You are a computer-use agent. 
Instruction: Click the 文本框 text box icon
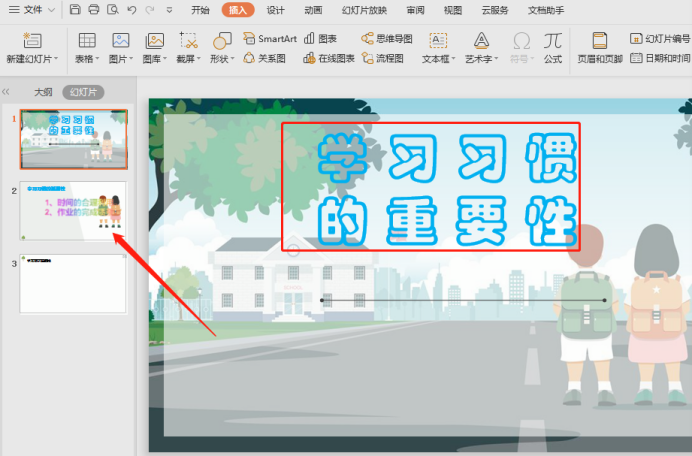pyautogui.click(x=438, y=41)
